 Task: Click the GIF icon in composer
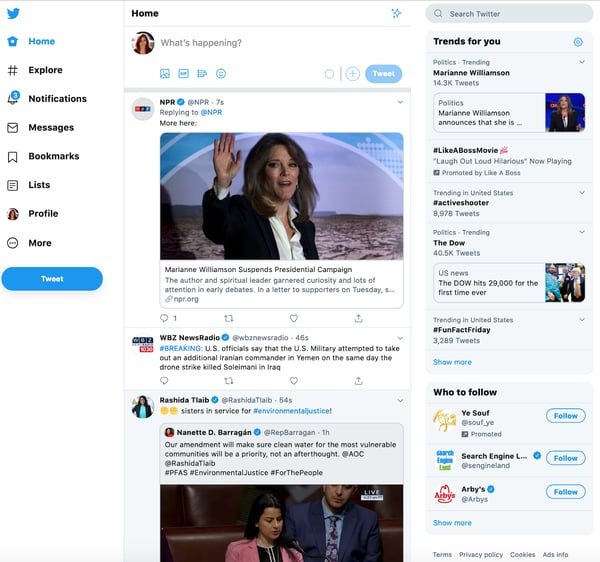pyautogui.click(x=183, y=74)
